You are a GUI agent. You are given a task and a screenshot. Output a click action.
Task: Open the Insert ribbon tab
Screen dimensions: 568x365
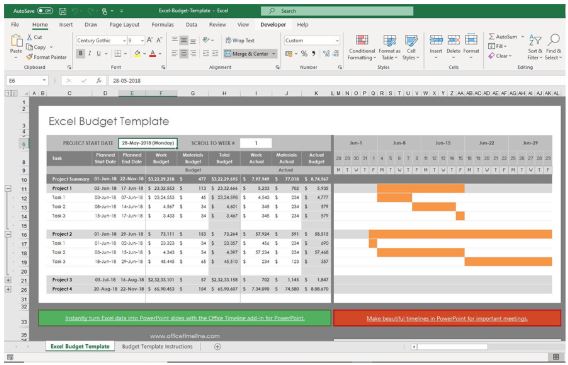66,25
